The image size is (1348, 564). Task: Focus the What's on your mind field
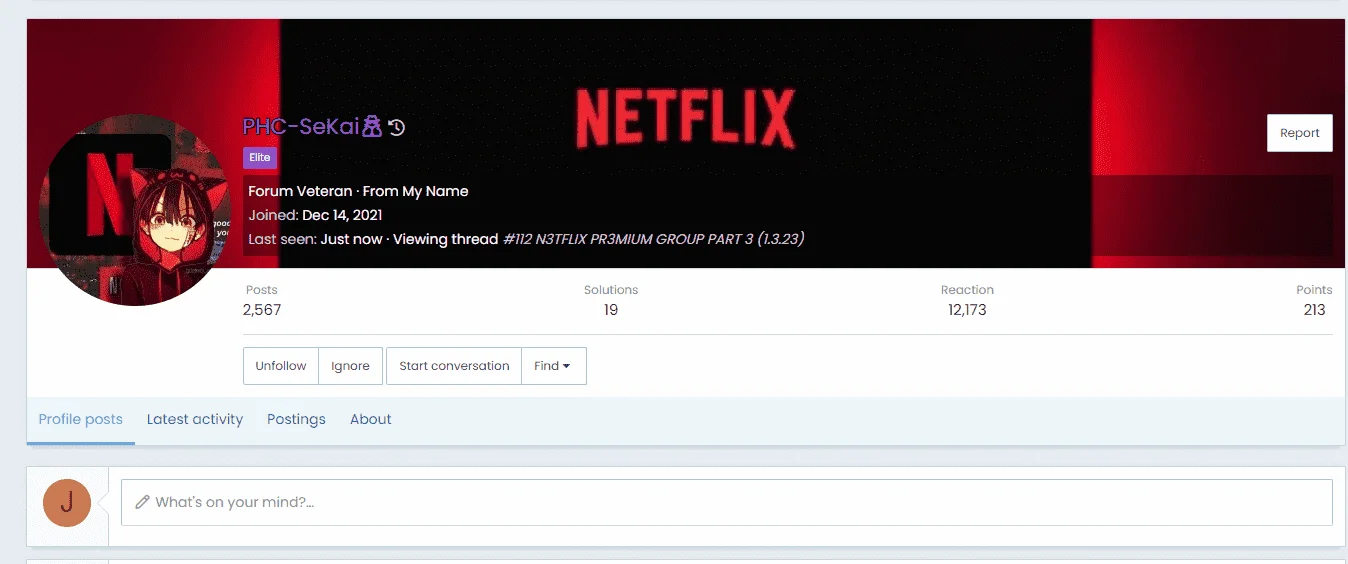tap(727, 503)
